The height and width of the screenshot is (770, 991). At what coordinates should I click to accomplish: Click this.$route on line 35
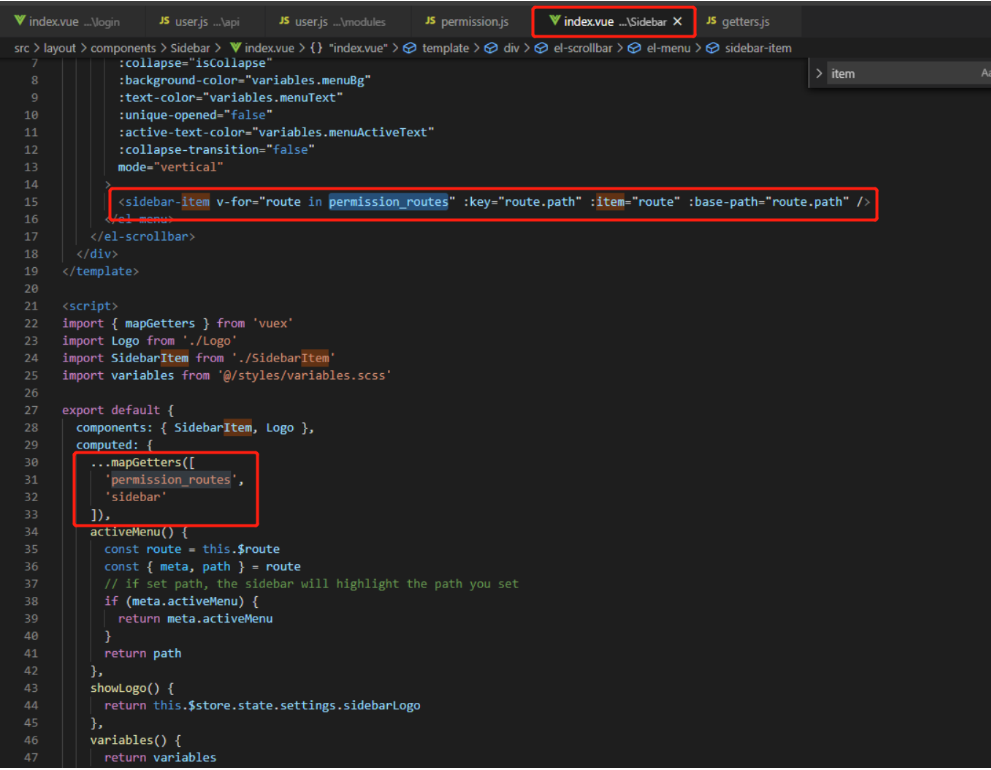pyautogui.click(x=241, y=549)
